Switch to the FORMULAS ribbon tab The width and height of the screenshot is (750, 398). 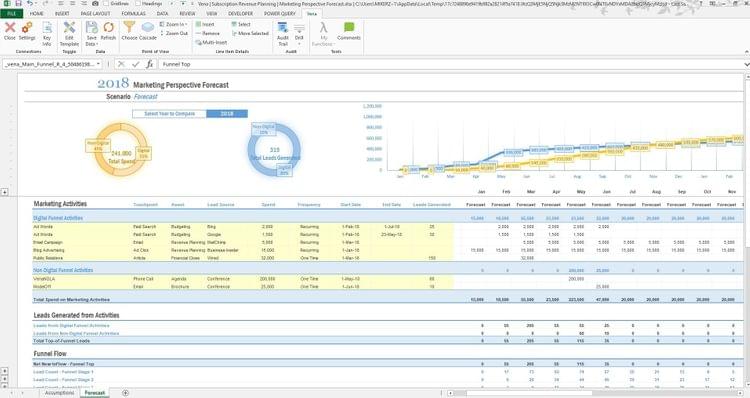click(x=133, y=13)
